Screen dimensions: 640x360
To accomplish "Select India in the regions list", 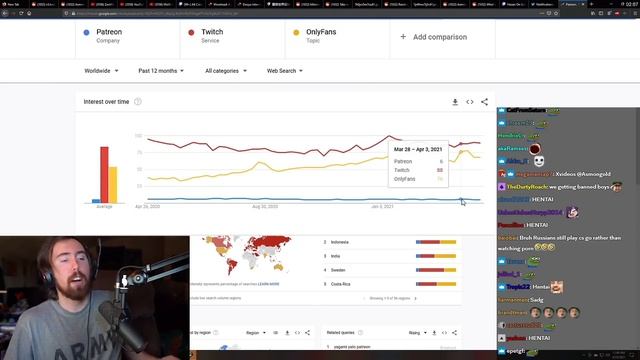I will pos(391,256).
